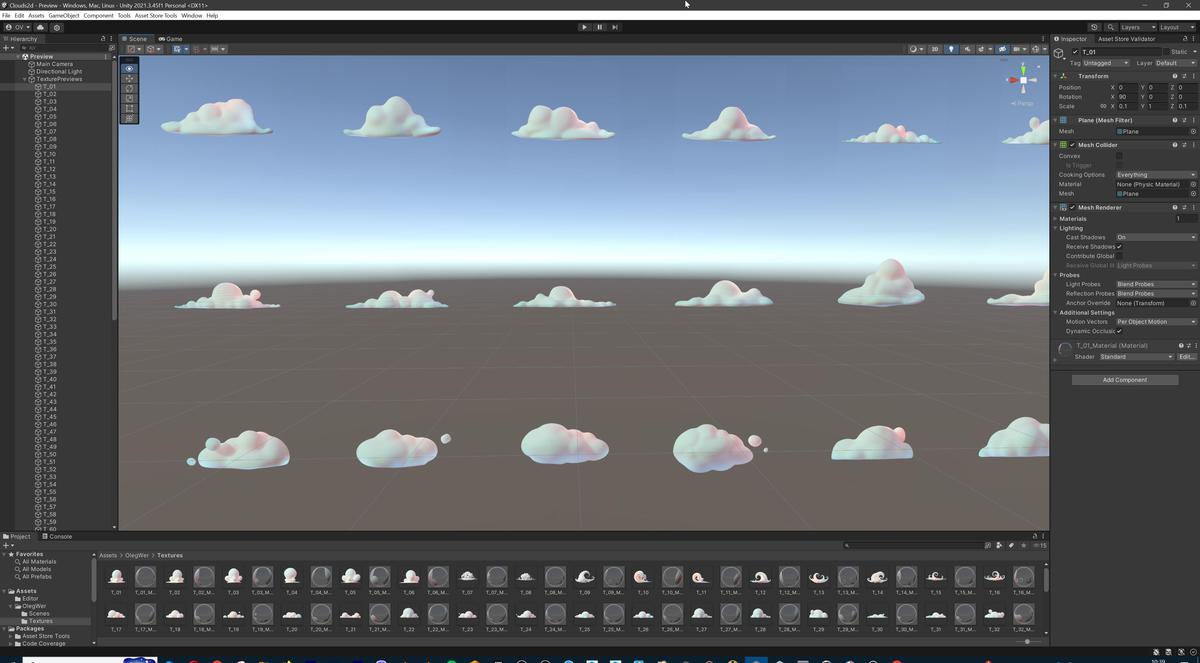Click the Add Component button

point(1125,379)
